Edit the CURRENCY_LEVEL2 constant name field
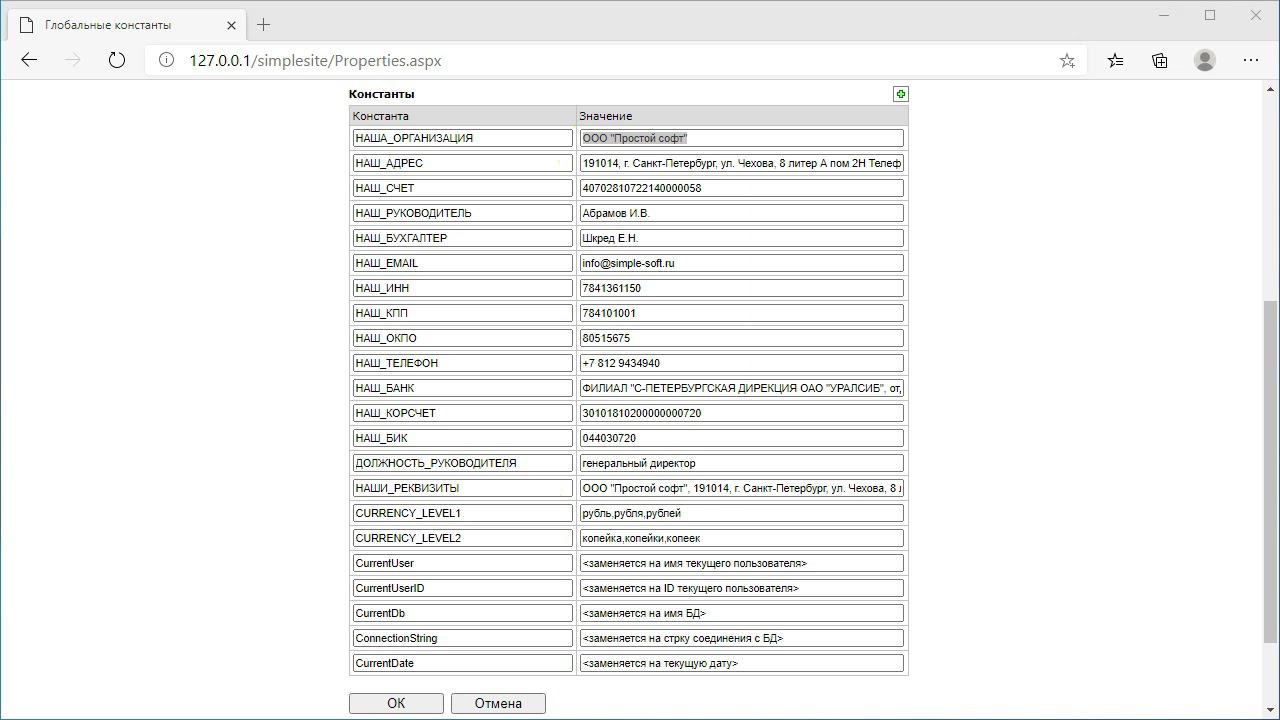This screenshot has height=720, width=1280. (x=462, y=538)
